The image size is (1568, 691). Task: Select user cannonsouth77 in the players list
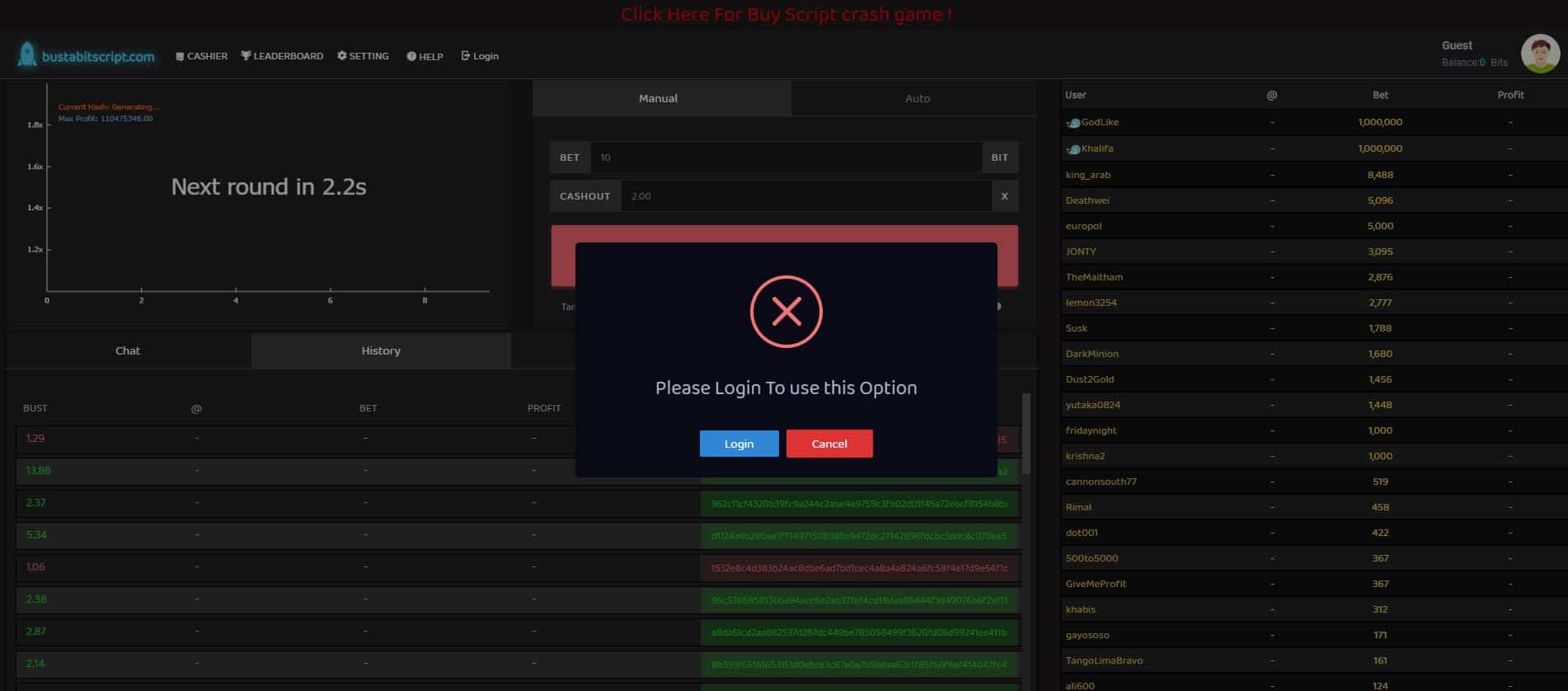(x=1101, y=482)
